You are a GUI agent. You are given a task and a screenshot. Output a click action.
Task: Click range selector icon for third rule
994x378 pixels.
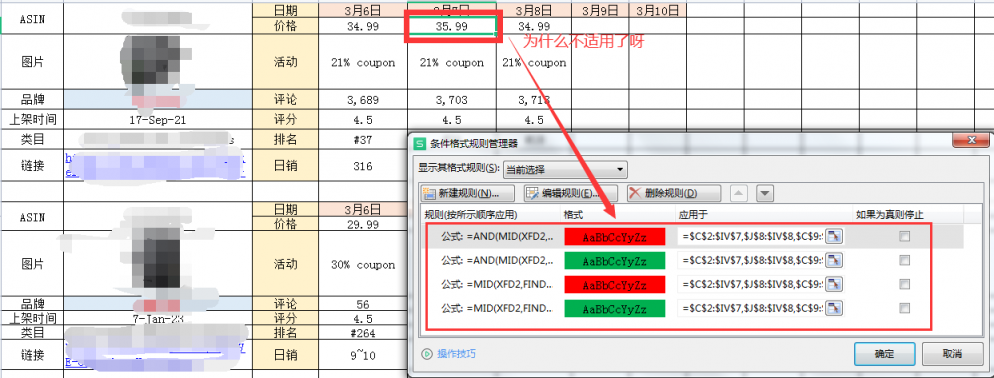click(835, 284)
